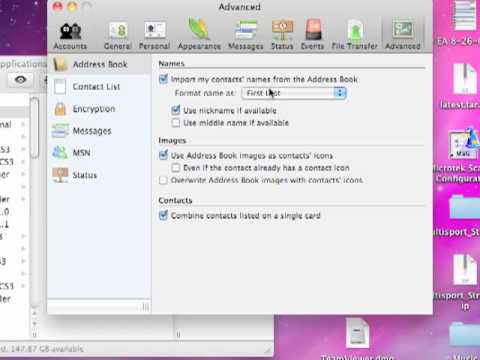Image resolution: width=480 pixels, height=360 pixels.
Task: Select Contact List in the sidebar
Action: [x=99, y=87]
